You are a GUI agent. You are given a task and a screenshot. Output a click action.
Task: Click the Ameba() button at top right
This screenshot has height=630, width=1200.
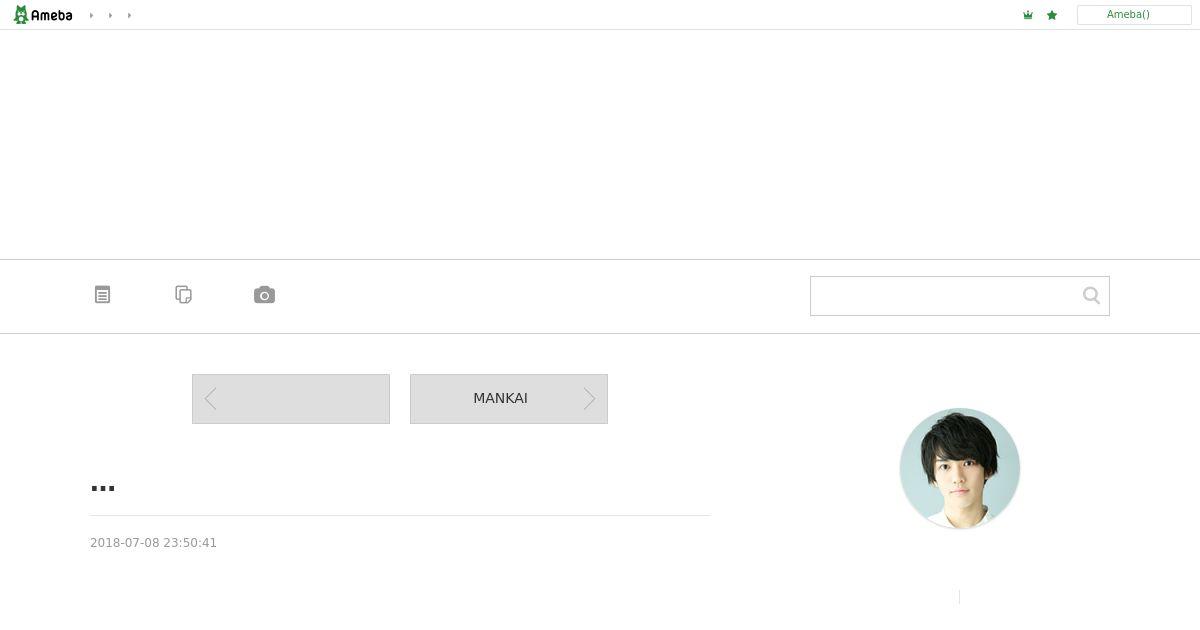[1134, 15]
